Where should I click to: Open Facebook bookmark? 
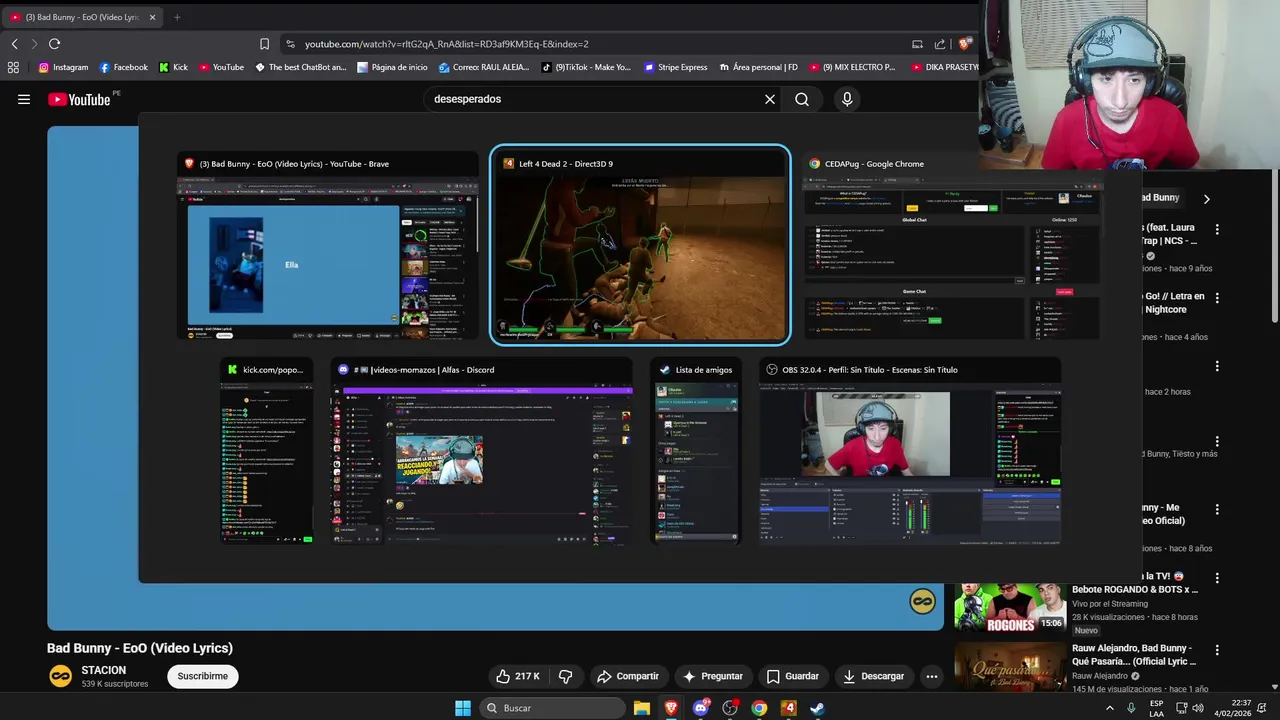123,67
